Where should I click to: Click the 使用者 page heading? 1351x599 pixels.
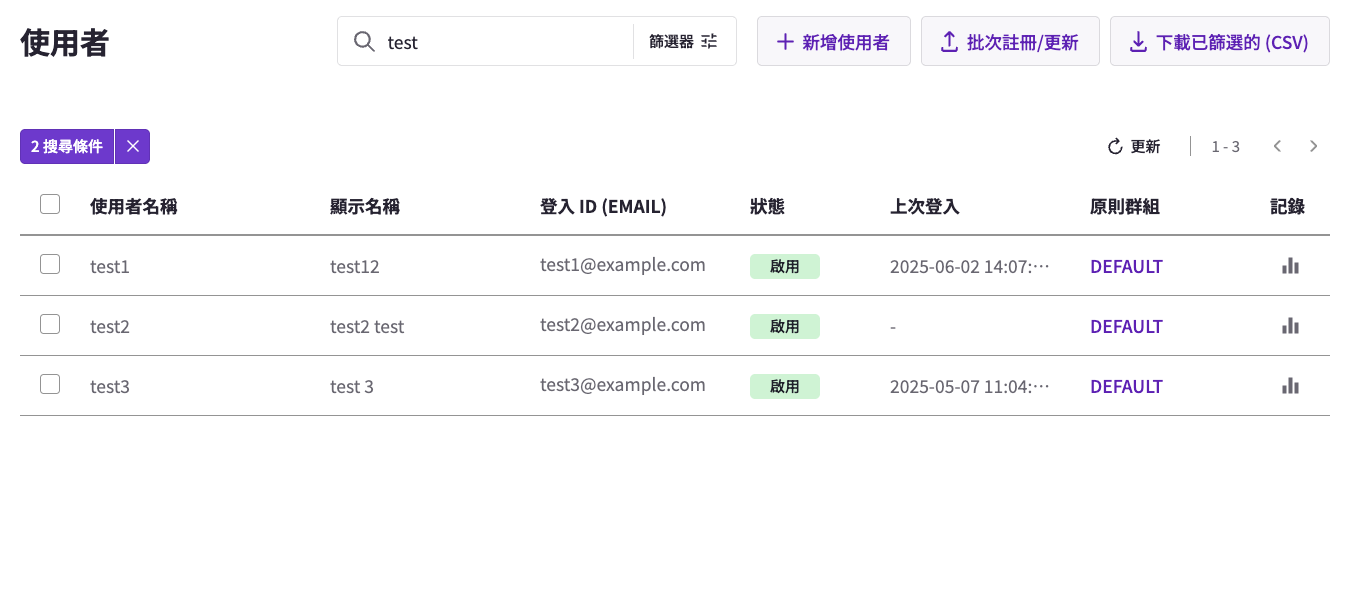tap(64, 43)
